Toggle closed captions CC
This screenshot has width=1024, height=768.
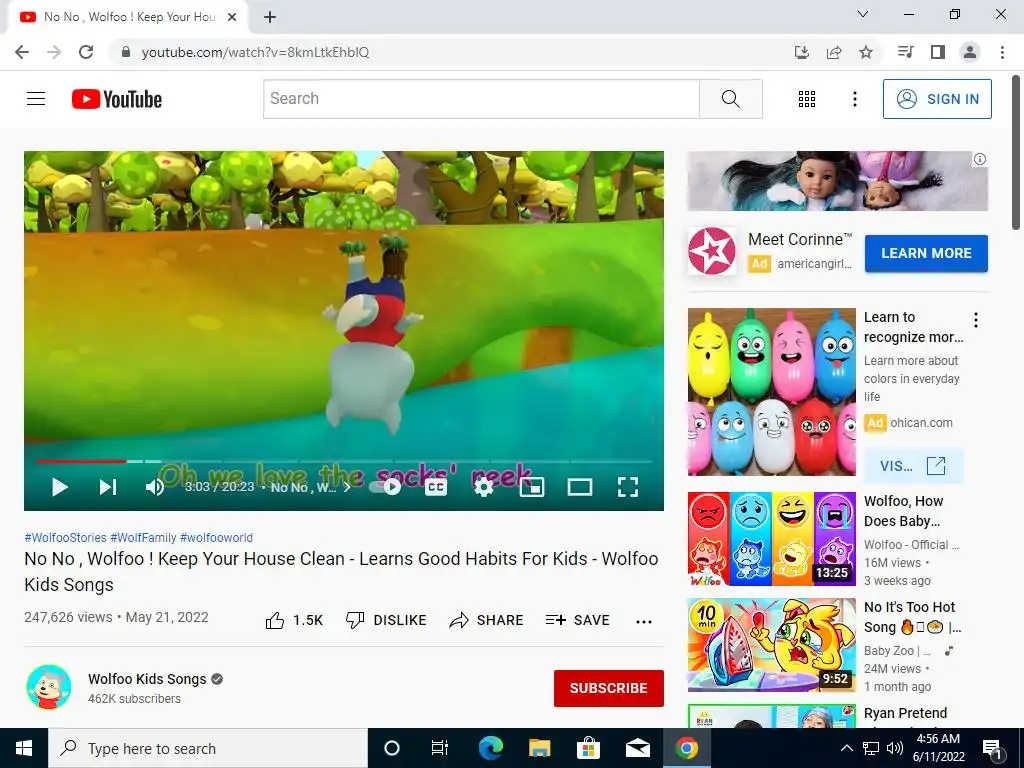tap(436, 487)
